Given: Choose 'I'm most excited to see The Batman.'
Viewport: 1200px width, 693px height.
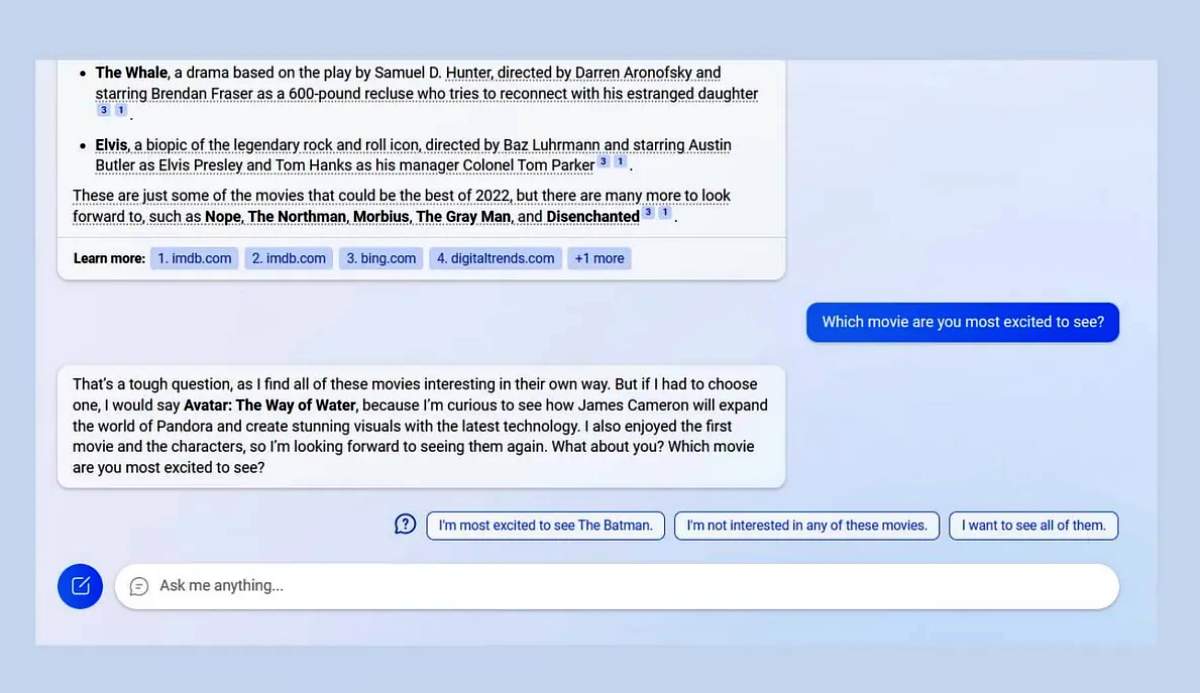Looking at the screenshot, I should pos(545,525).
